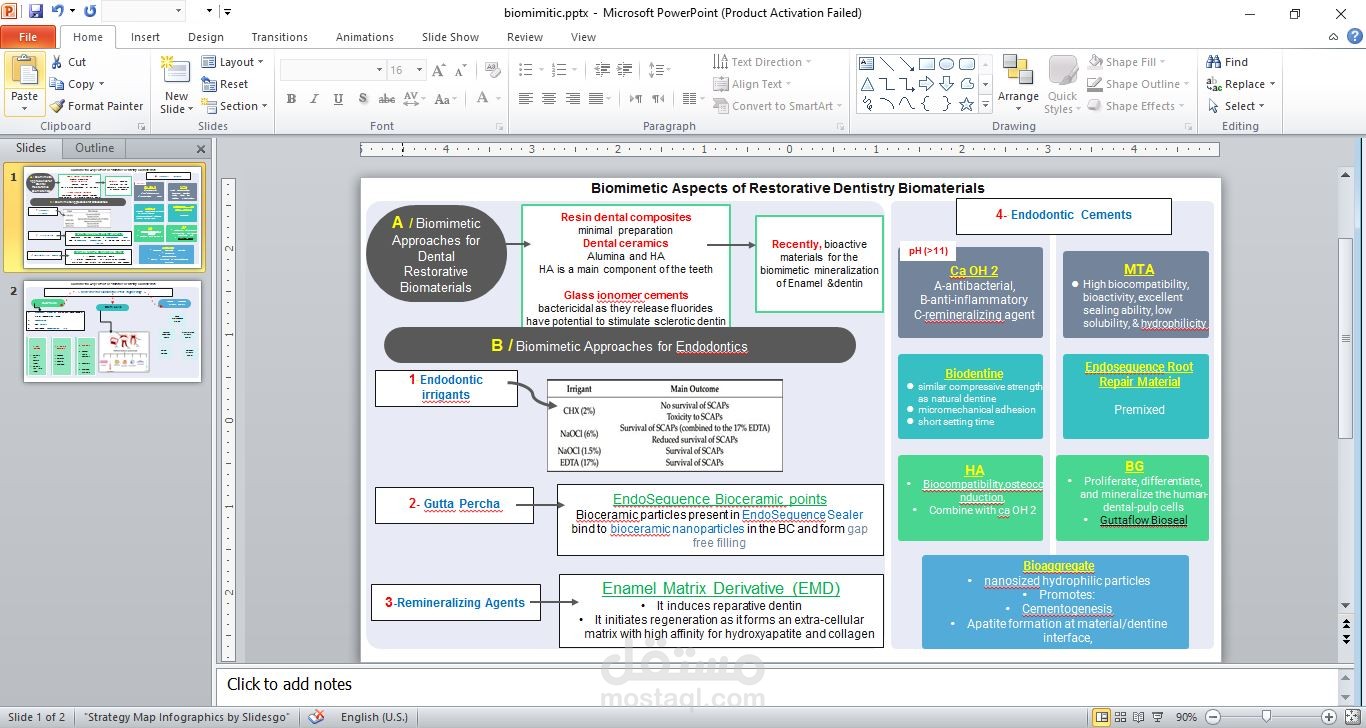This screenshot has height=728, width=1366.
Task: Toggle Bold formatting
Action: coord(291,98)
